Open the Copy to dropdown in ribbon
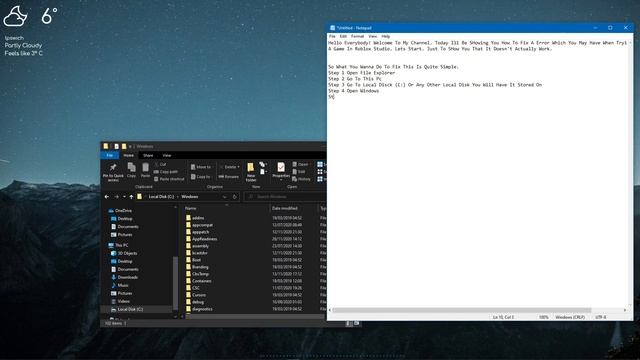The height and width of the screenshot is (360, 640). click(x=201, y=176)
